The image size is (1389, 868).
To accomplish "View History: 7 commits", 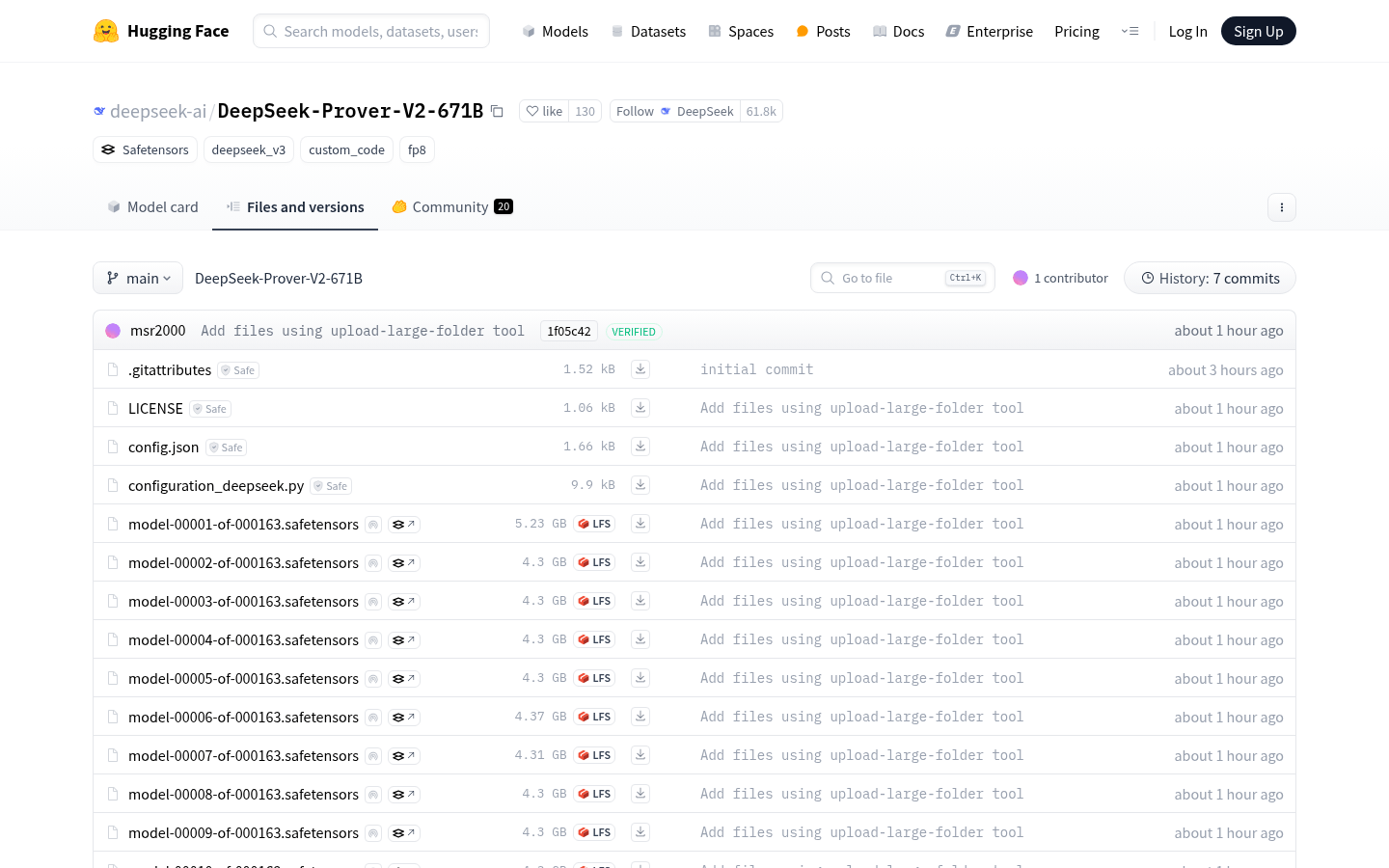I will (1210, 278).
